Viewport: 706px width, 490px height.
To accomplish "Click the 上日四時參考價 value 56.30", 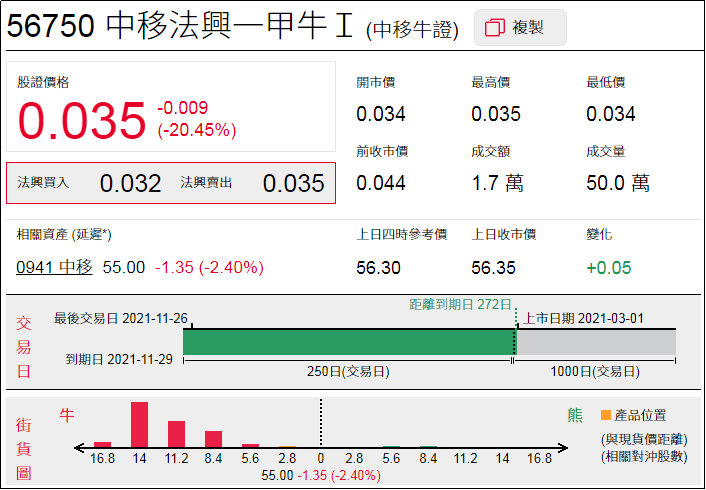I will click(x=378, y=268).
